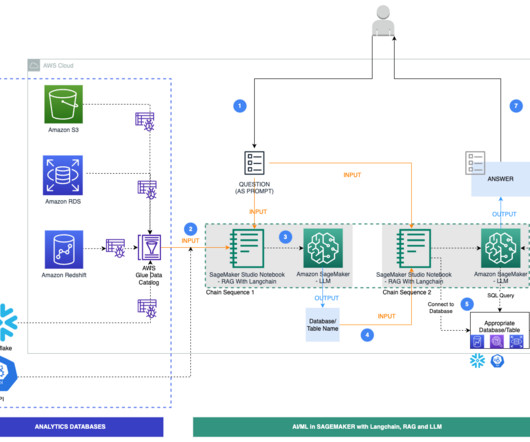Click the 'AWS Glue Data Catalog' label
The width and height of the screenshot is (530, 442).
pyautogui.click(x=149, y=275)
